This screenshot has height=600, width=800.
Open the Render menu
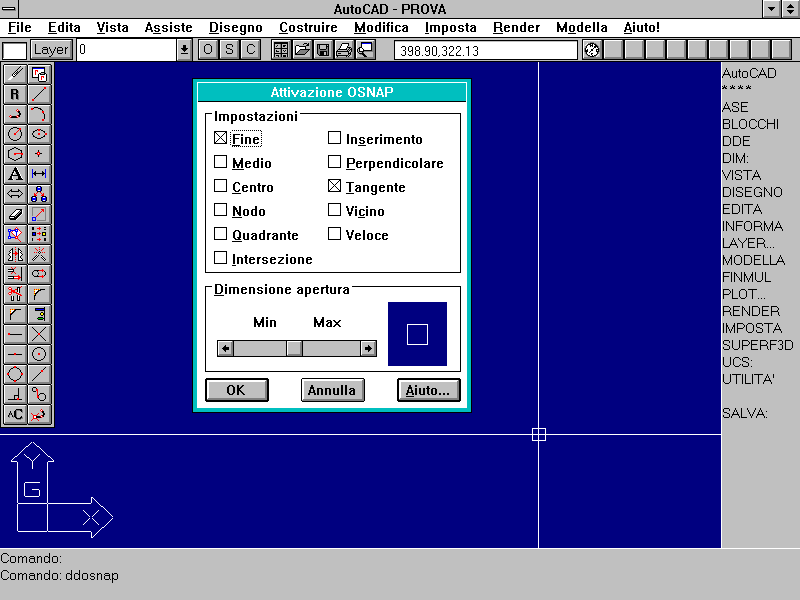pos(516,28)
